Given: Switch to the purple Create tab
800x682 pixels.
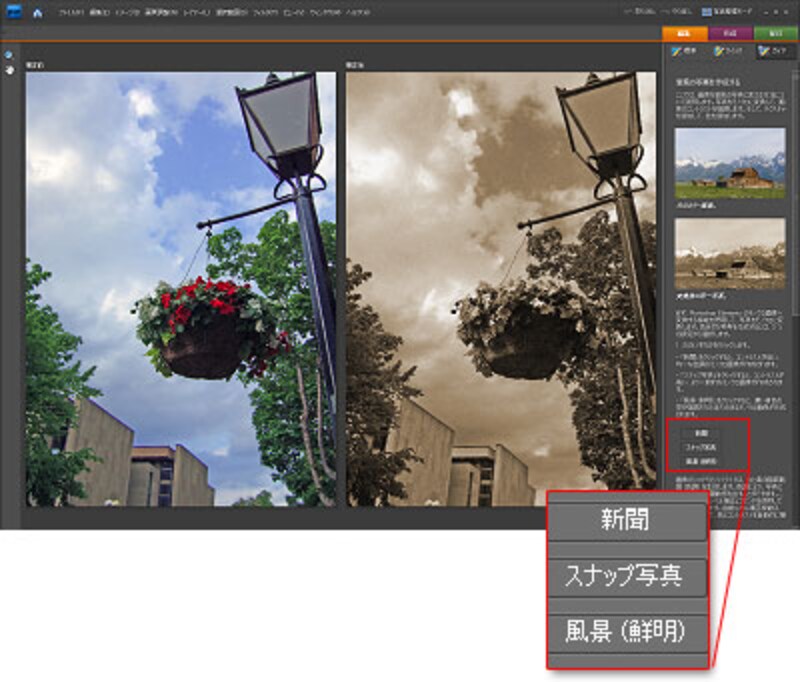Looking at the screenshot, I should pyautogui.click(x=729, y=33).
